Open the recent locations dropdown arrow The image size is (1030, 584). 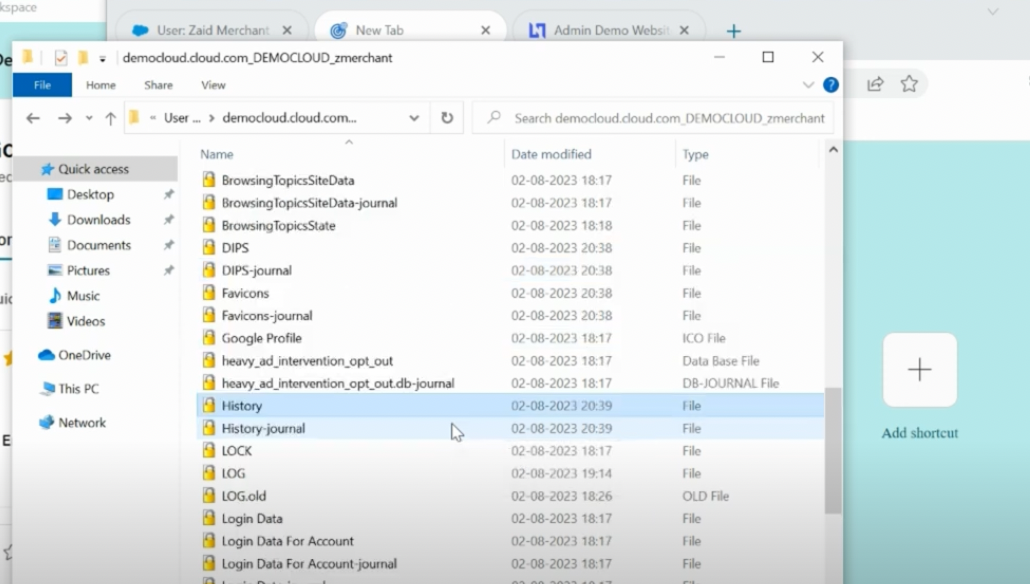(x=88, y=118)
